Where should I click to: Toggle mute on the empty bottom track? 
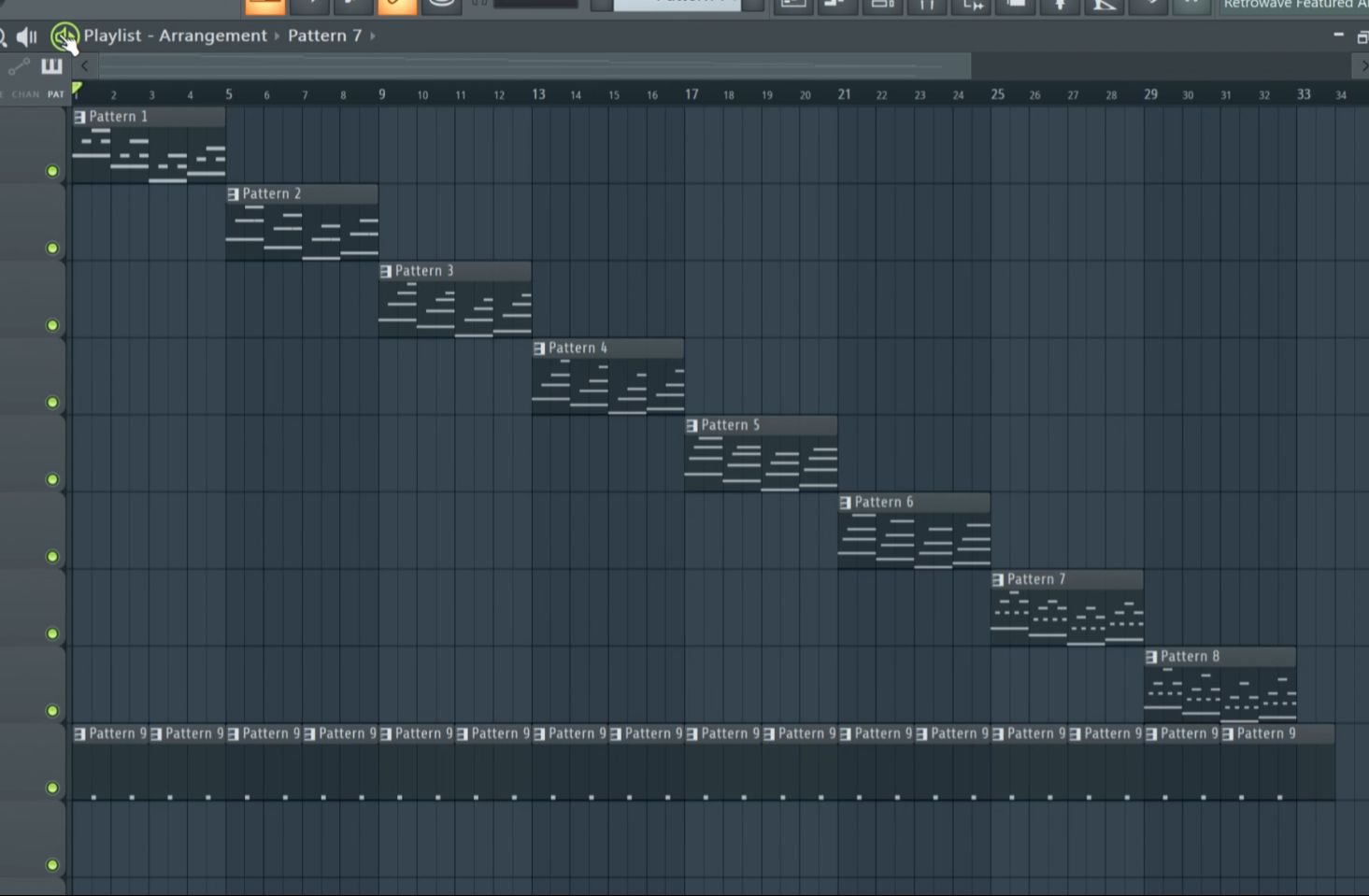52,865
